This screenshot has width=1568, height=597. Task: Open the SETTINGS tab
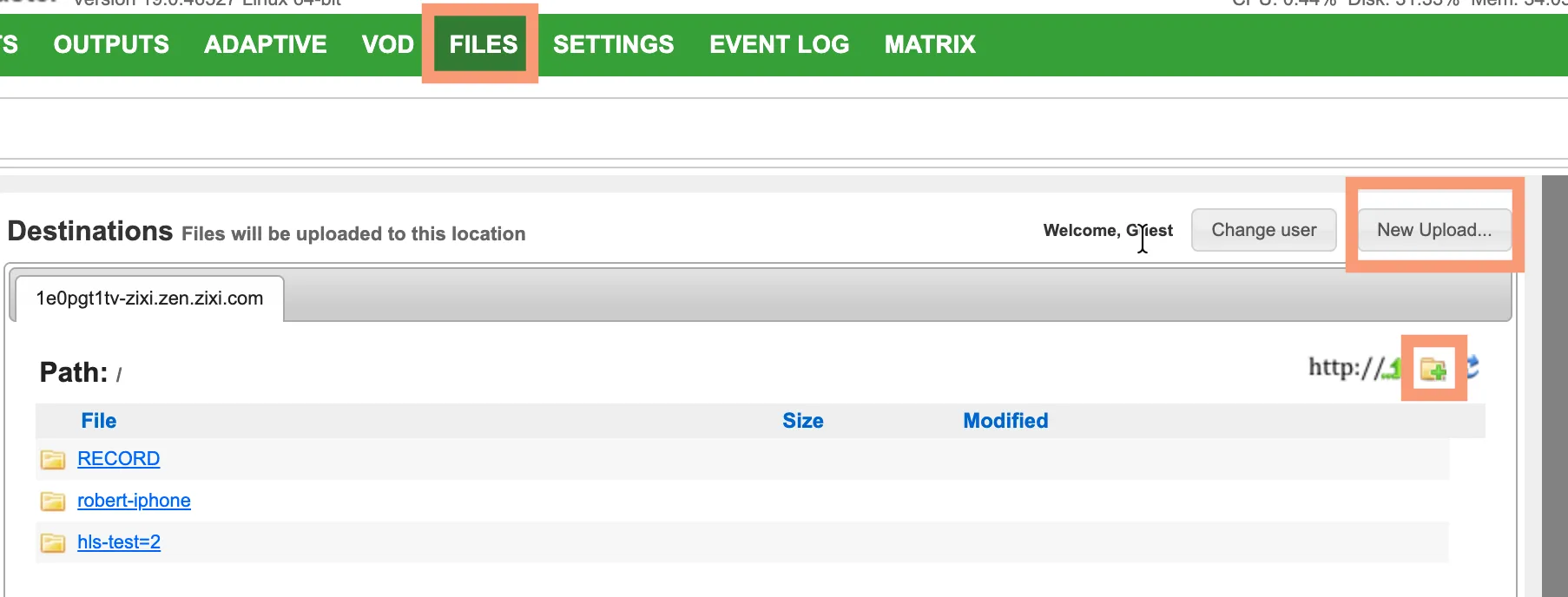coord(614,44)
